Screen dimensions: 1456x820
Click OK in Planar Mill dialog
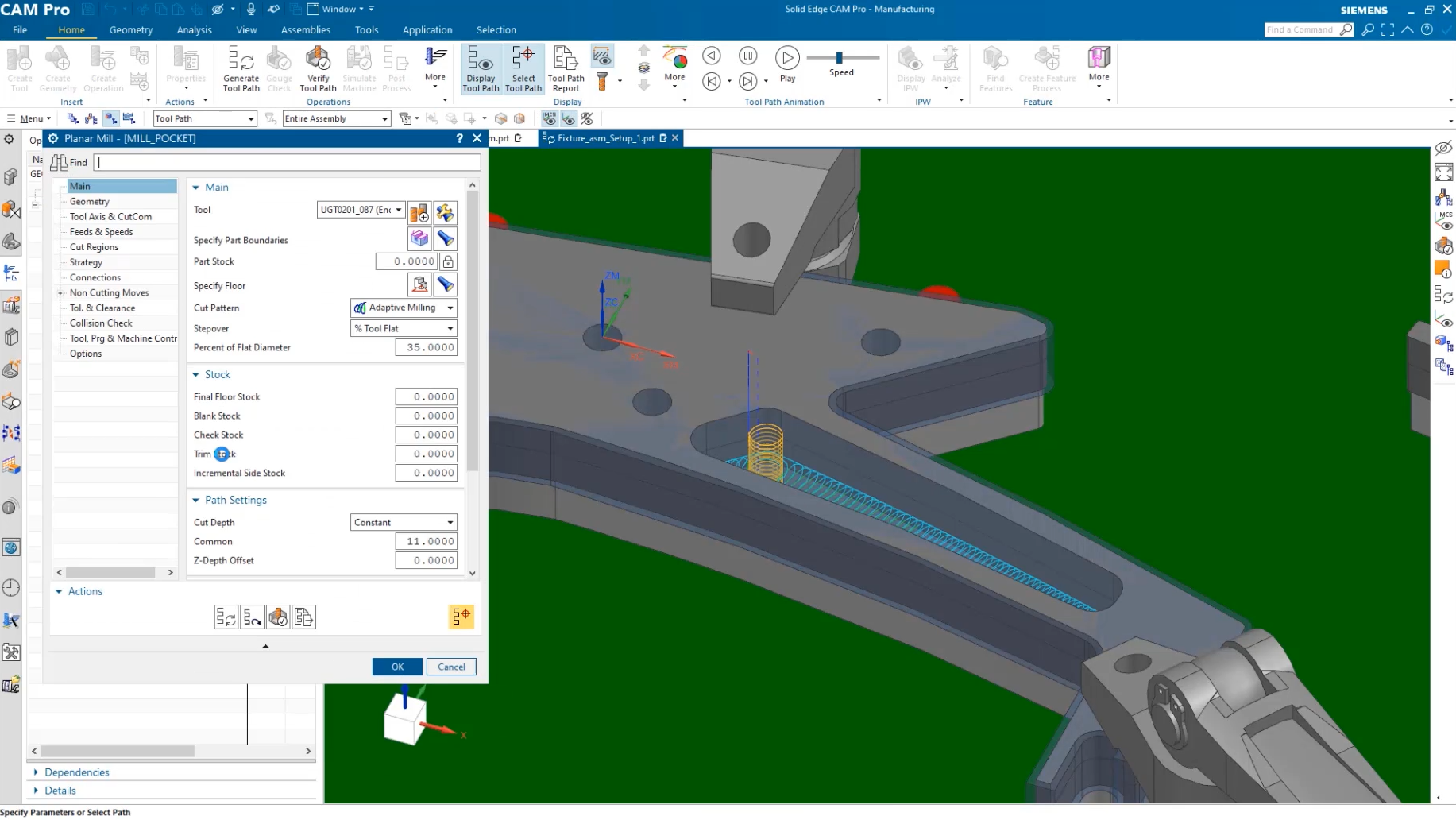tap(397, 667)
